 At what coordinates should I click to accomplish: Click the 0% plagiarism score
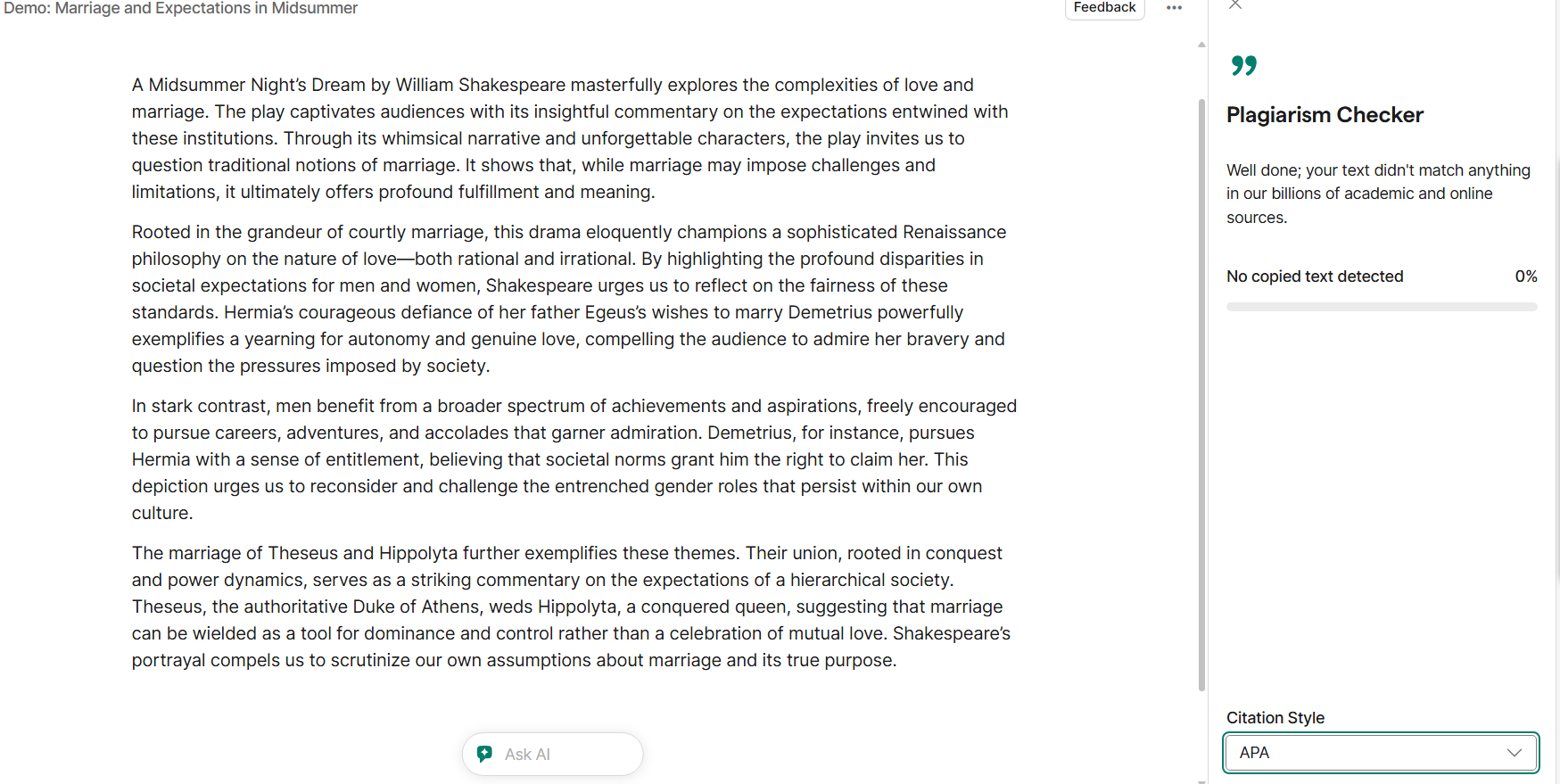tap(1525, 276)
